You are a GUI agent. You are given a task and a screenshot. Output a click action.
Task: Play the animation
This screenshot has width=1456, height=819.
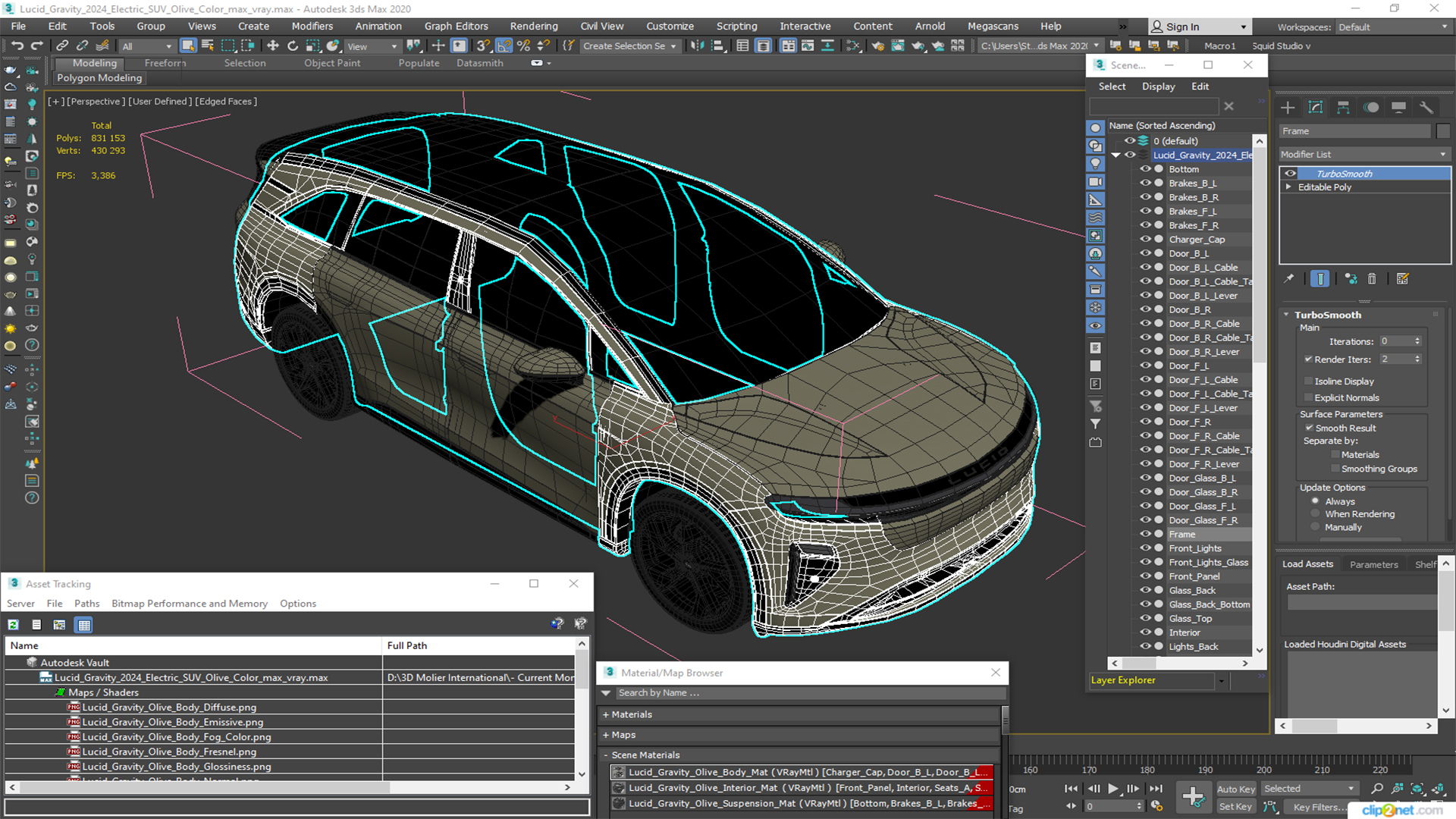pyautogui.click(x=1113, y=789)
